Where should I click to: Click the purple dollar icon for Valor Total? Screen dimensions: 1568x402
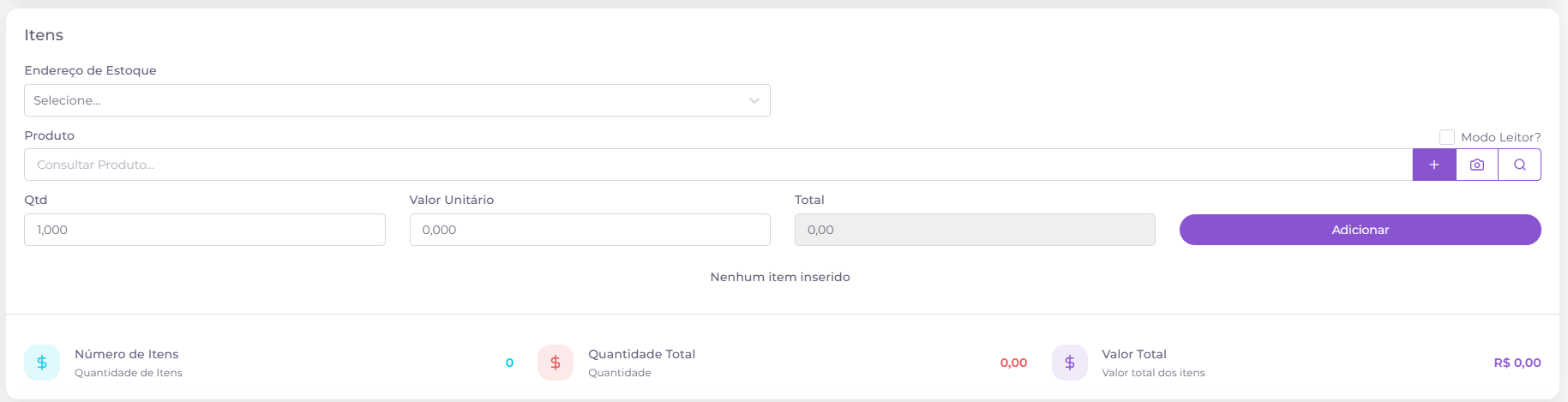pos(1070,363)
